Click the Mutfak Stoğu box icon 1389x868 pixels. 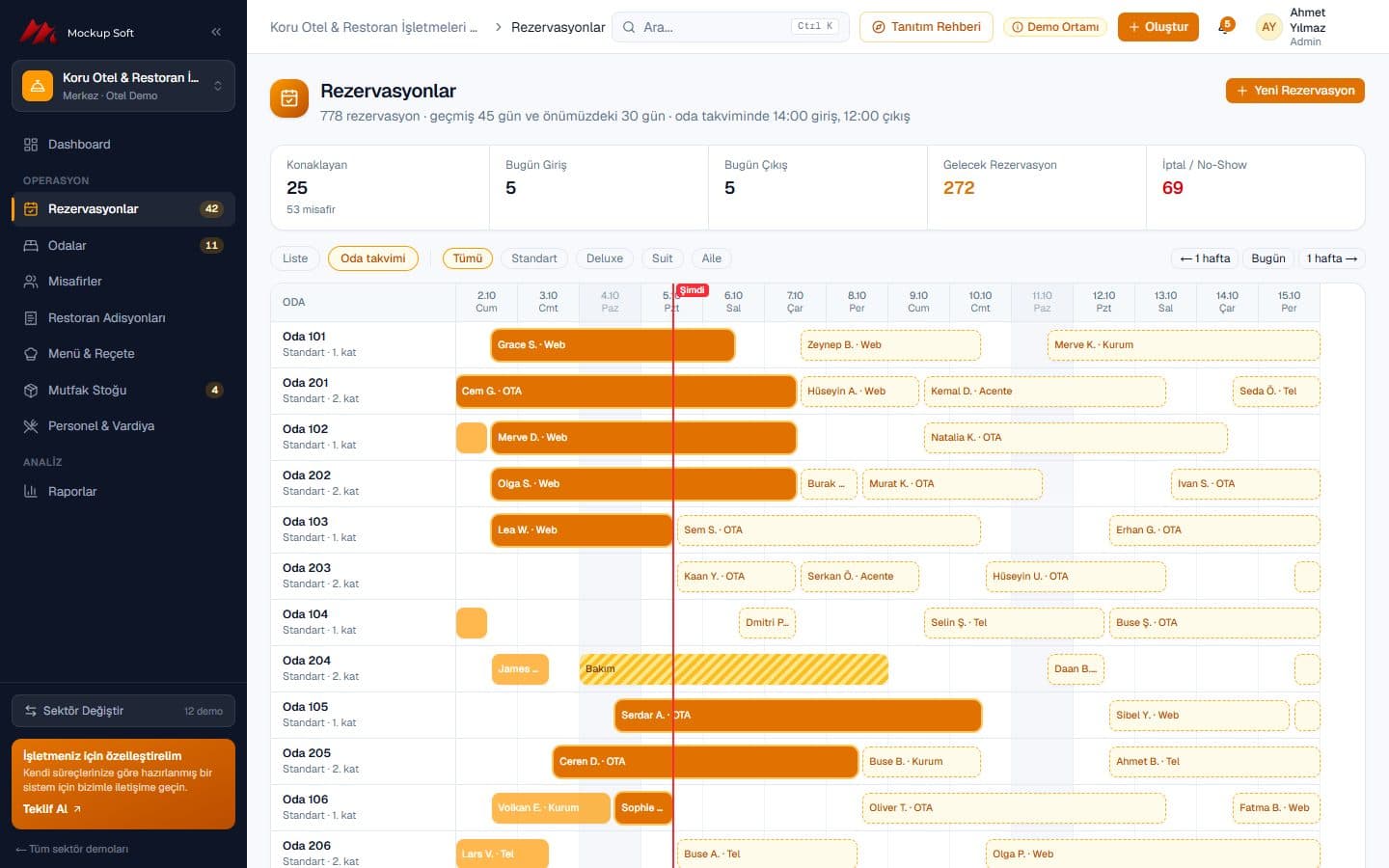click(x=31, y=391)
